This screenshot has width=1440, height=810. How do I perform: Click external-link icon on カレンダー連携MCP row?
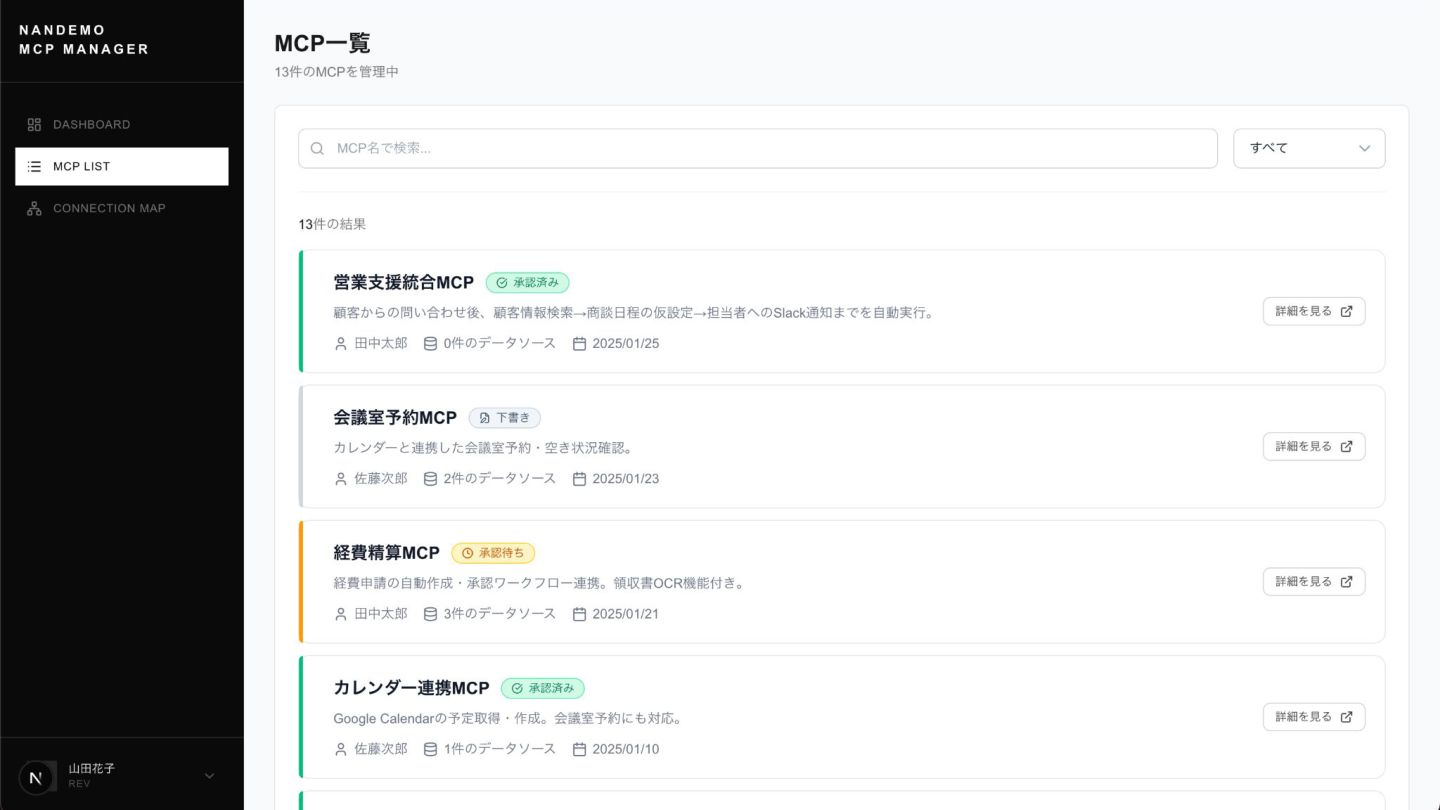tap(1346, 716)
